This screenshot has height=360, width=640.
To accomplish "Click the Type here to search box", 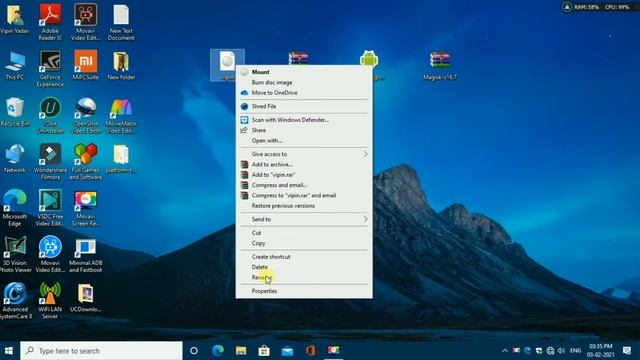I will coord(101,351).
